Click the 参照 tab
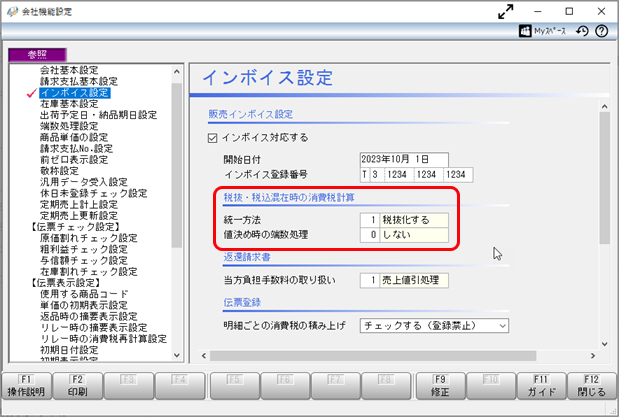Viewport: 619px width, 417px height. pyautogui.click(x=38, y=54)
